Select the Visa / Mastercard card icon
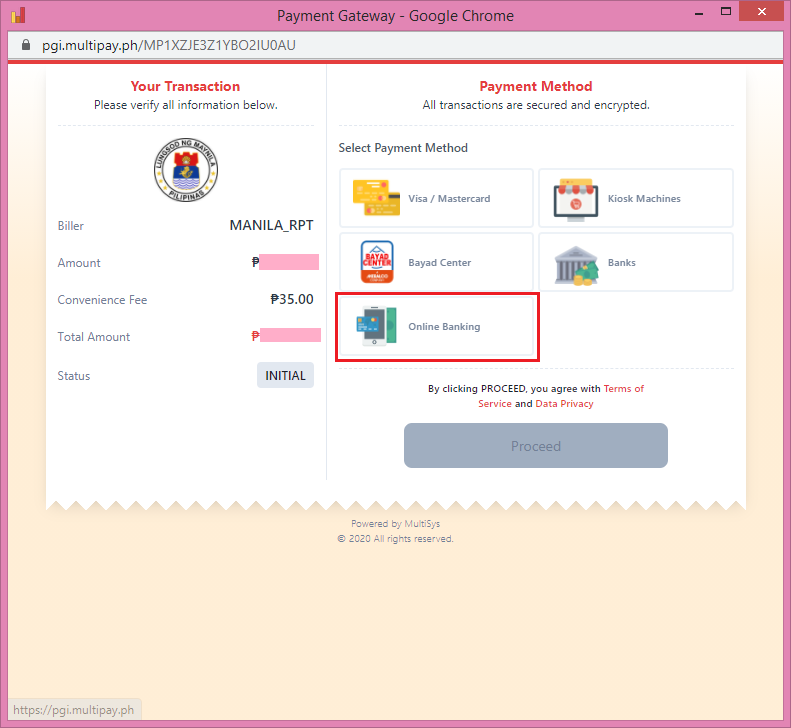The height and width of the screenshot is (728, 791). click(376, 198)
